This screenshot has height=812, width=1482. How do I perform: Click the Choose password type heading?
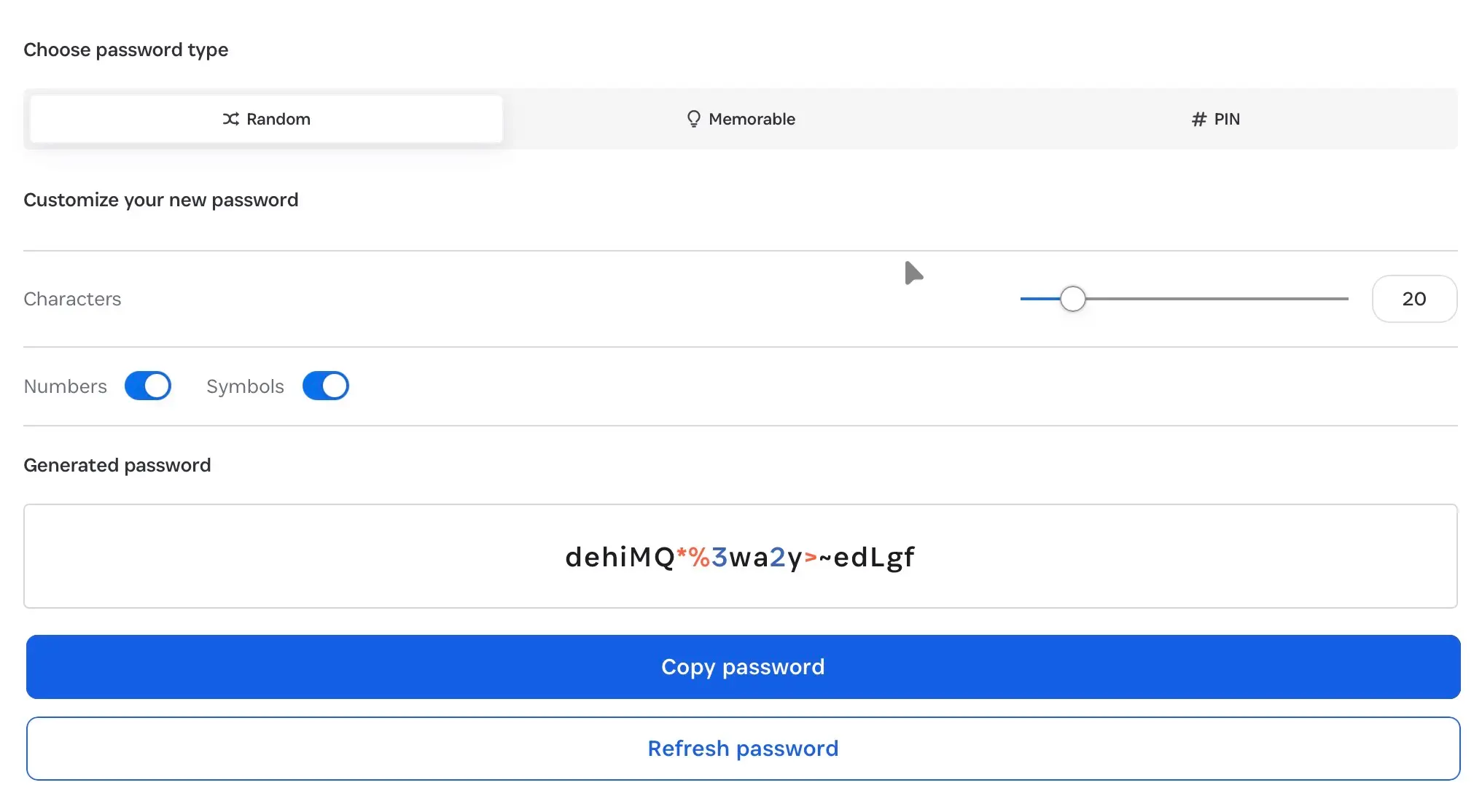125,50
